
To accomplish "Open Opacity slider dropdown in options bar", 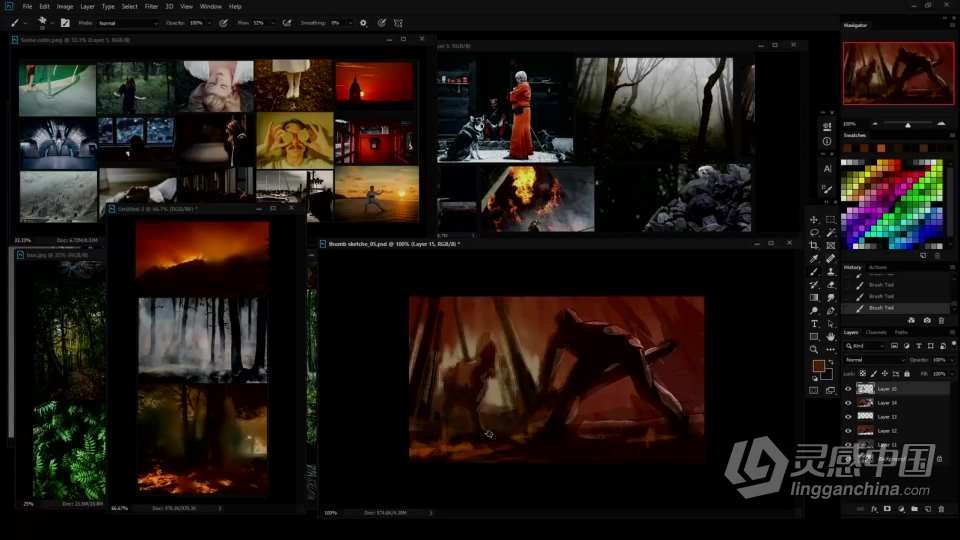I will coord(209,23).
